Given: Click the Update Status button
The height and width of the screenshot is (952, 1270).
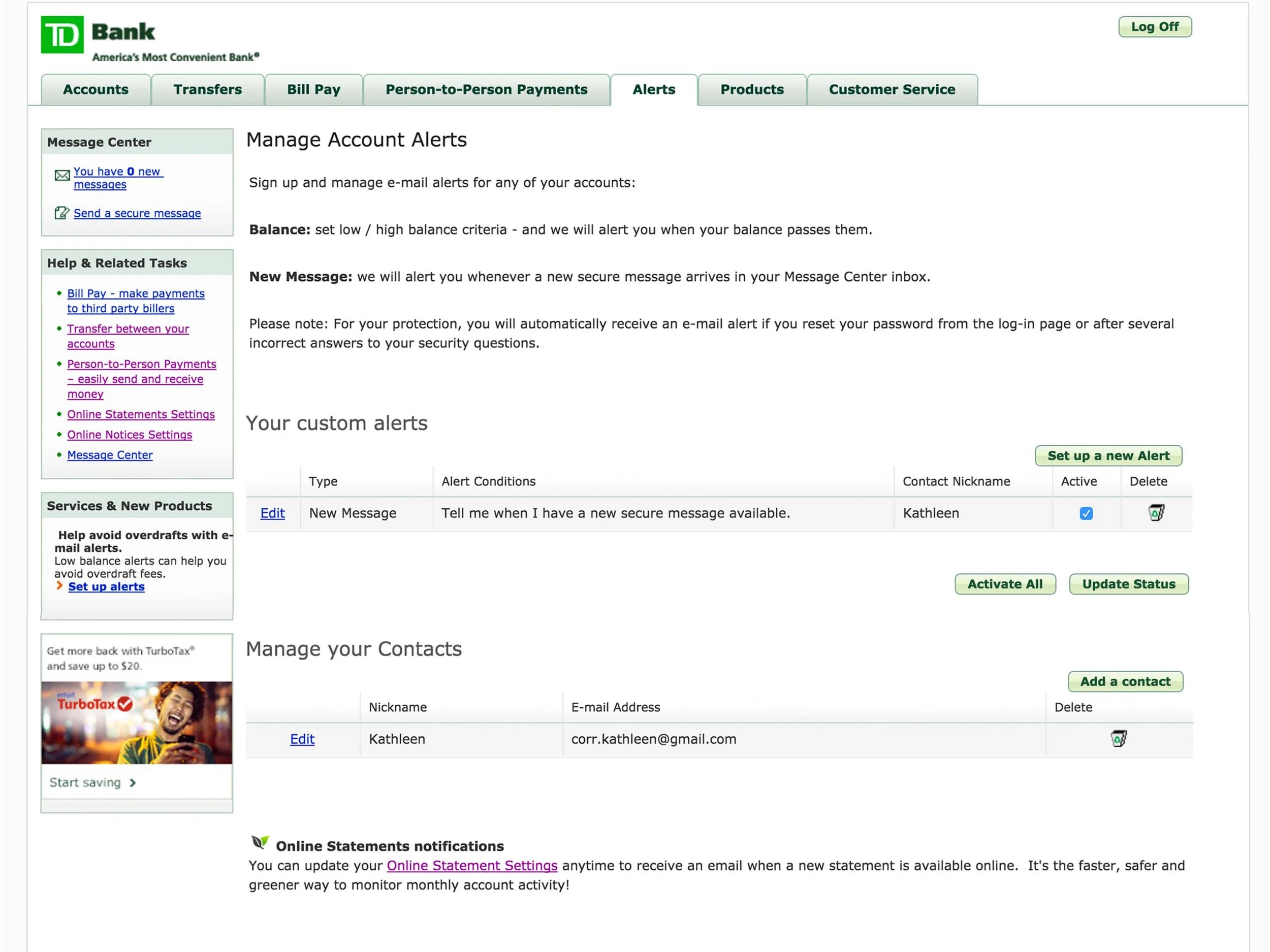Looking at the screenshot, I should pos(1128,584).
